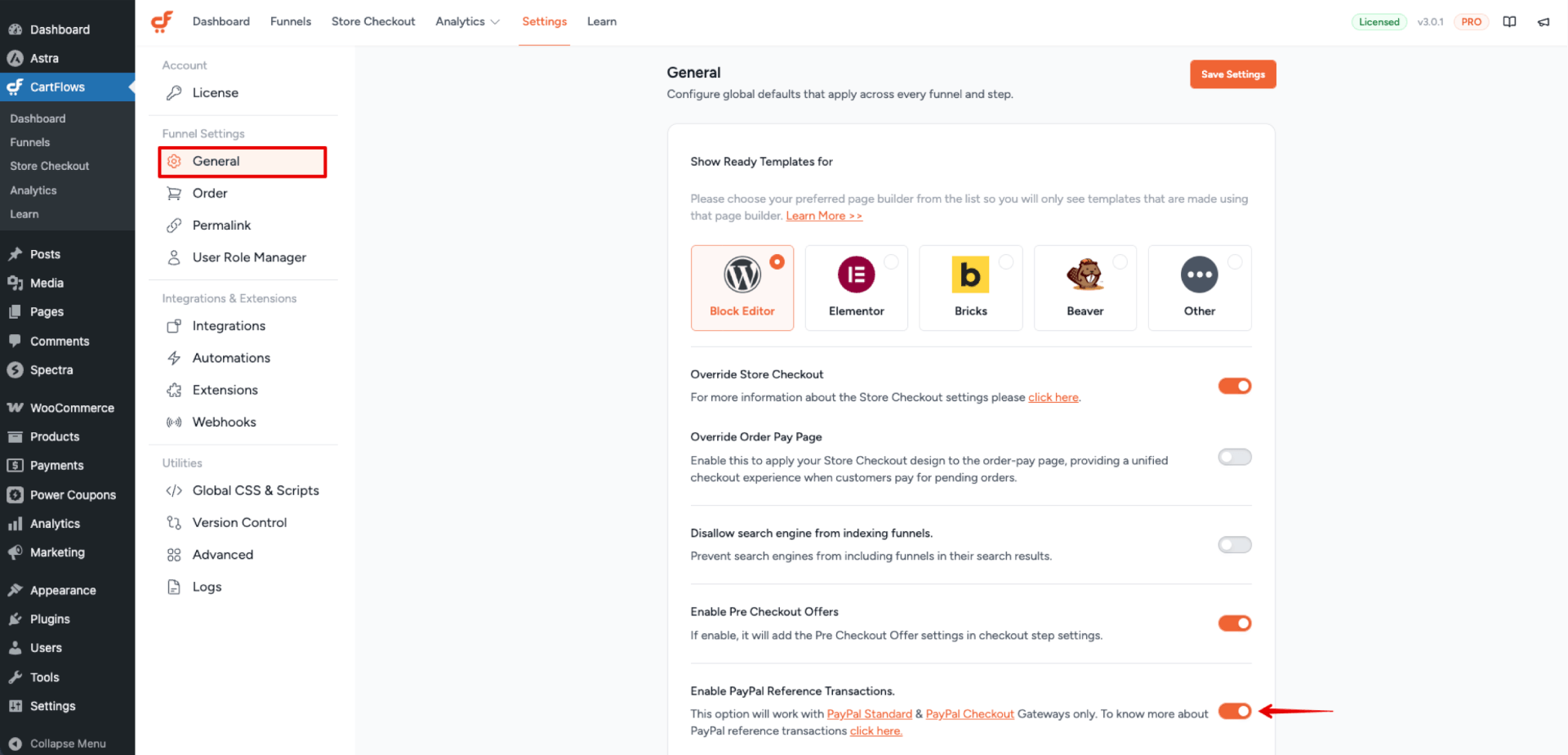Collapse the WordPress admin menu
The image size is (1568, 755).
(x=57, y=744)
